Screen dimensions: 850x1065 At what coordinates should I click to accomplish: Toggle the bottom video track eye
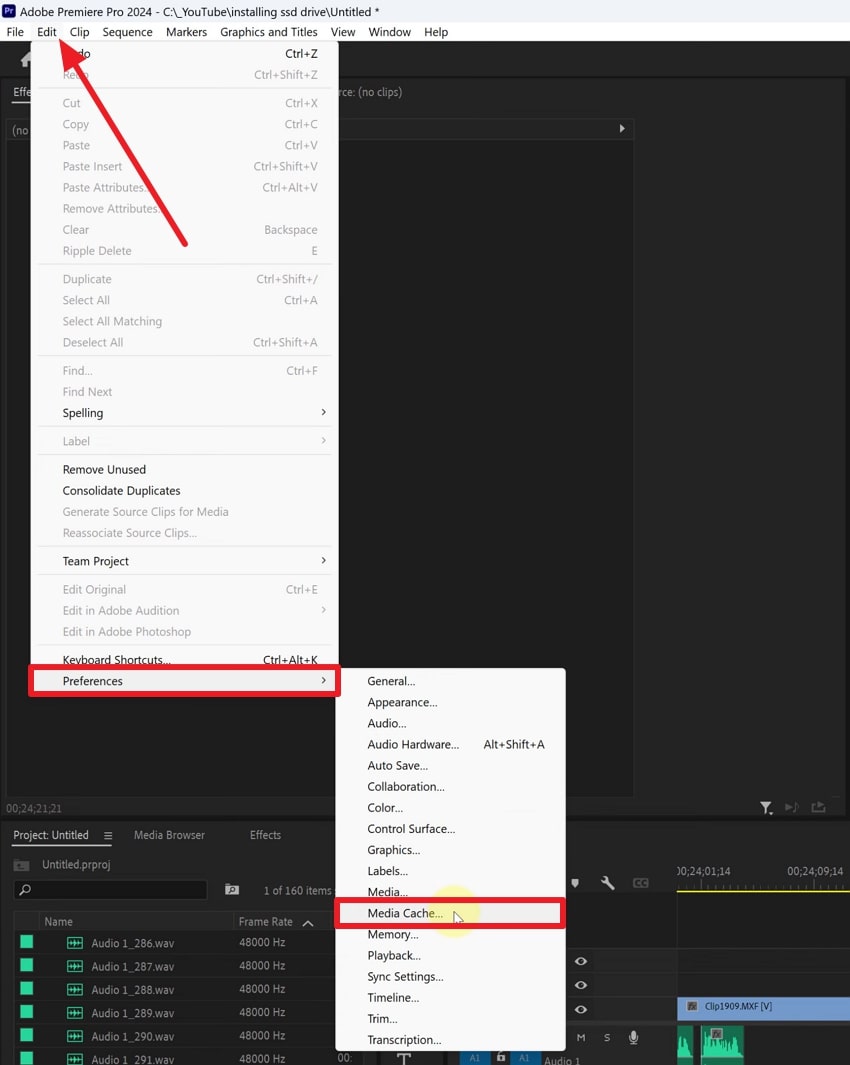pos(581,1009)
